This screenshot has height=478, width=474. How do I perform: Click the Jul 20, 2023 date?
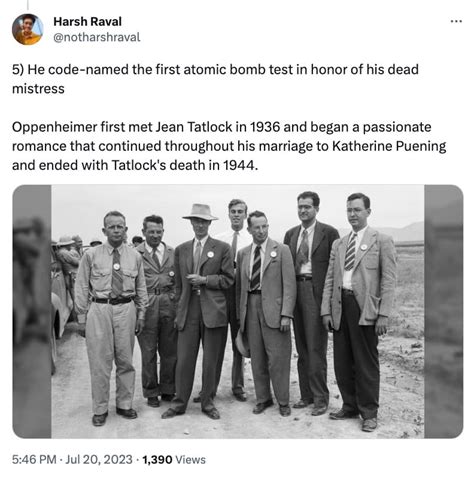click(99, 460)
